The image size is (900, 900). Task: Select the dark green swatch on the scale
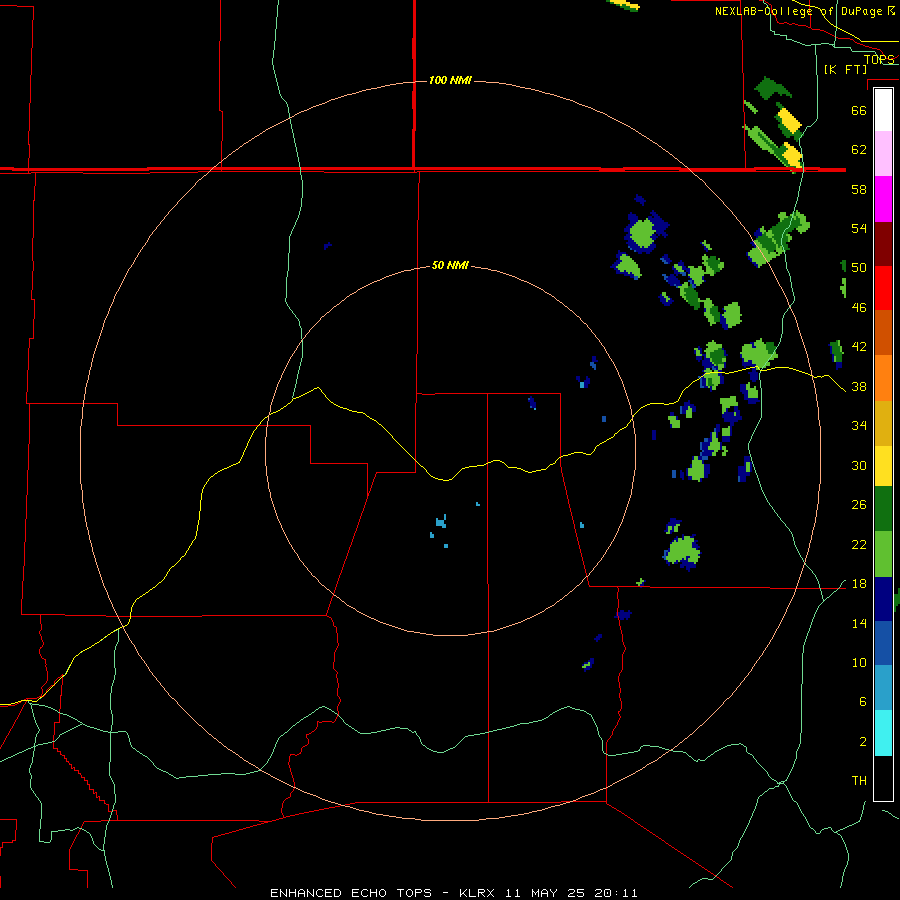tap(883, 509)
